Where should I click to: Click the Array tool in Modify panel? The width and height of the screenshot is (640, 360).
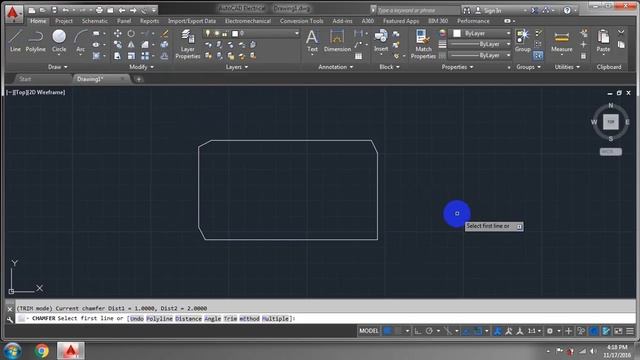(x=145, y=56)
